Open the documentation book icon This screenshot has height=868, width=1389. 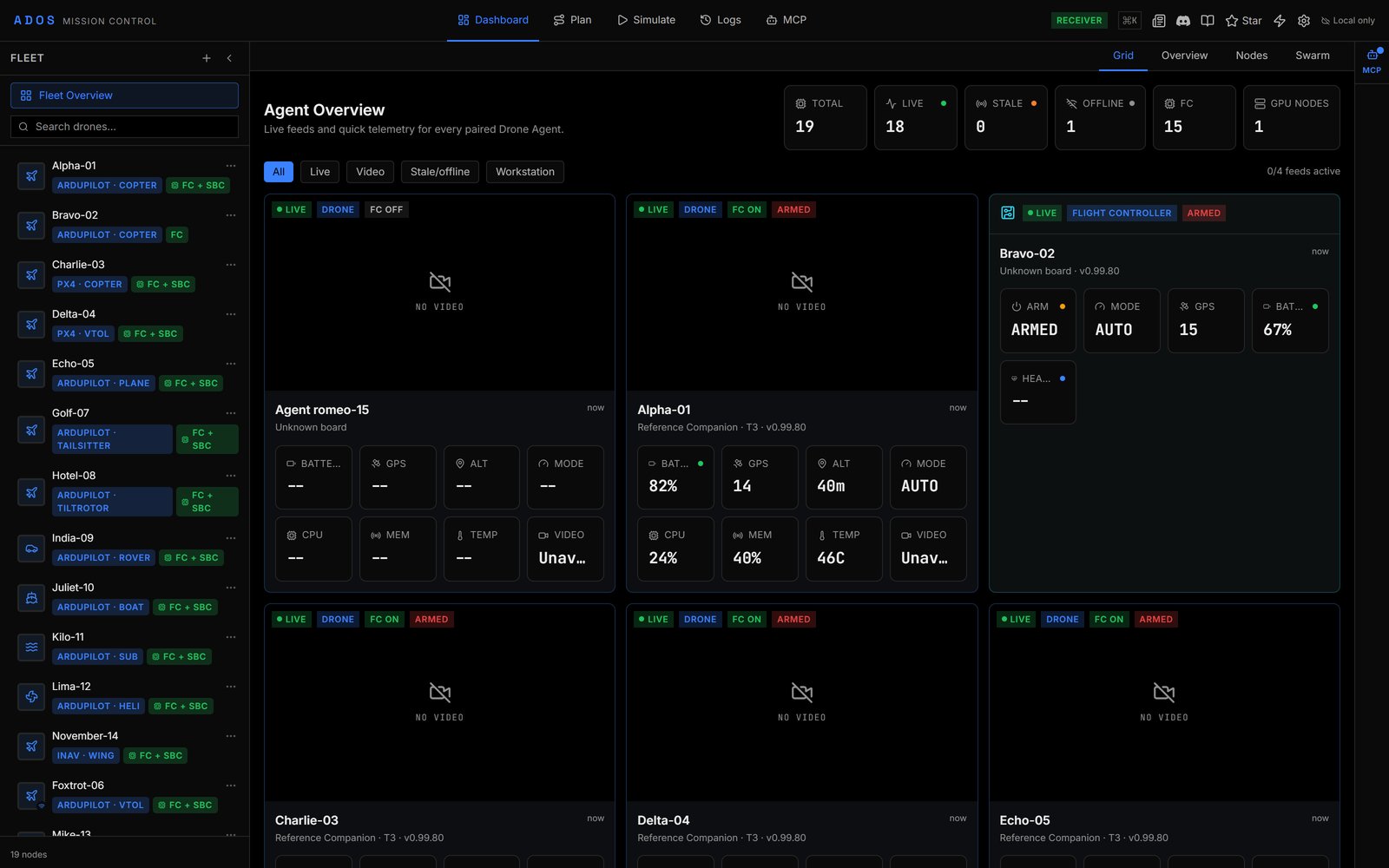(x=1207, y=21)
